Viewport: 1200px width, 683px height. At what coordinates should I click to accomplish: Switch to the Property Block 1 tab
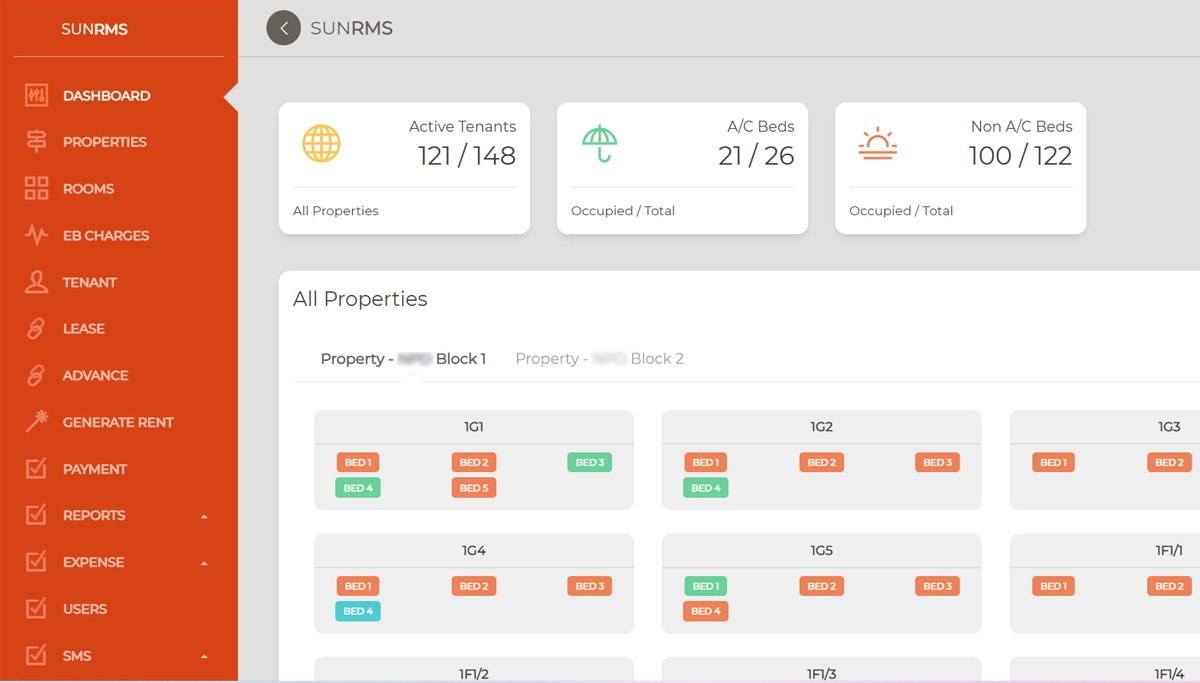[403, 358]
